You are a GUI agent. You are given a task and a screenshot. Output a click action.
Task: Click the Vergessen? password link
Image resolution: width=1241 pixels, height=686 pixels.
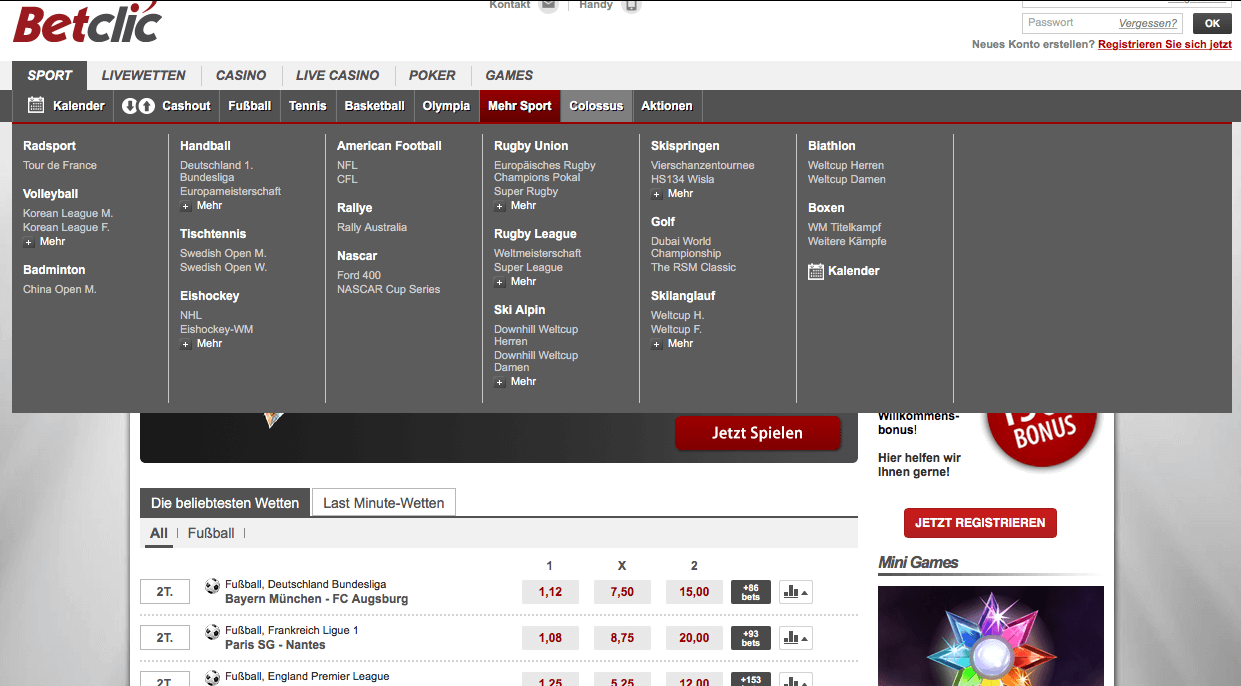[x=1149, y=23]
